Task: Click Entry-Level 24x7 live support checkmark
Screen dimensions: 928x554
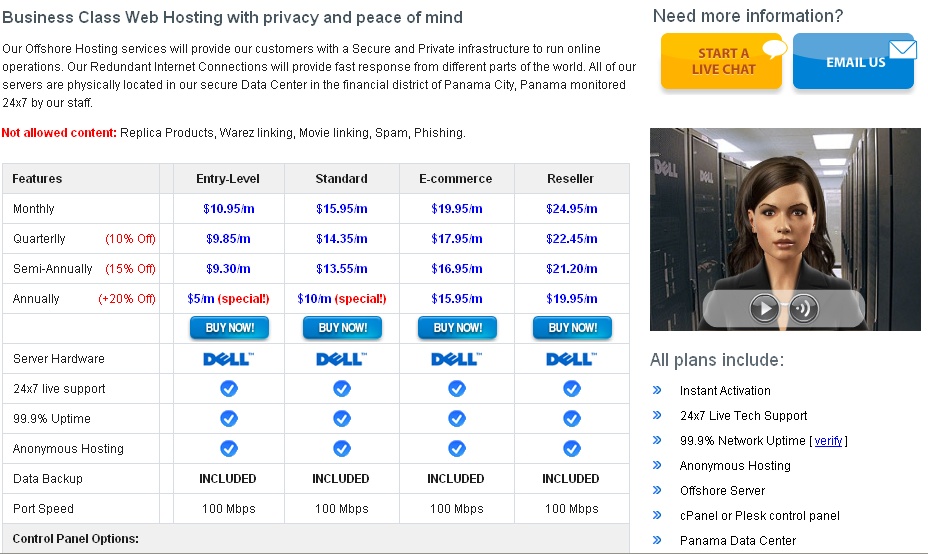Action: [229, 389]
